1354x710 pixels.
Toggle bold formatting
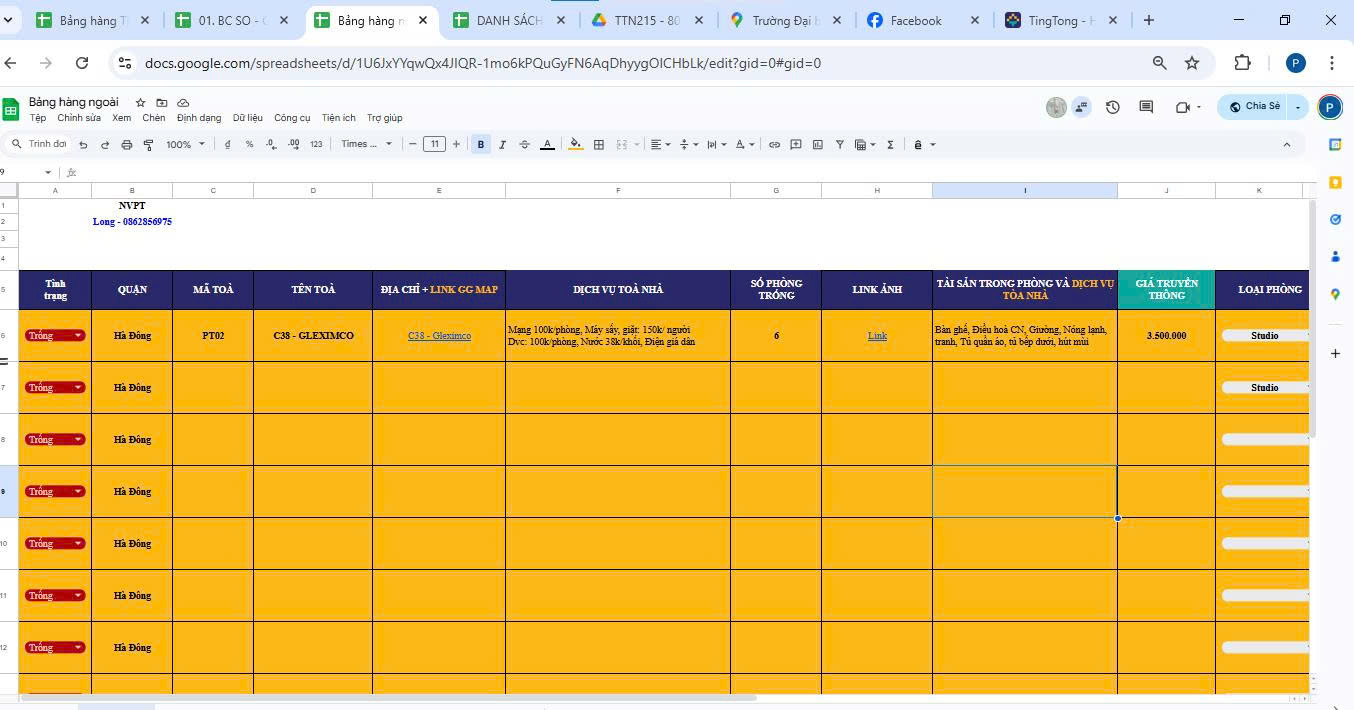[481, 145]
